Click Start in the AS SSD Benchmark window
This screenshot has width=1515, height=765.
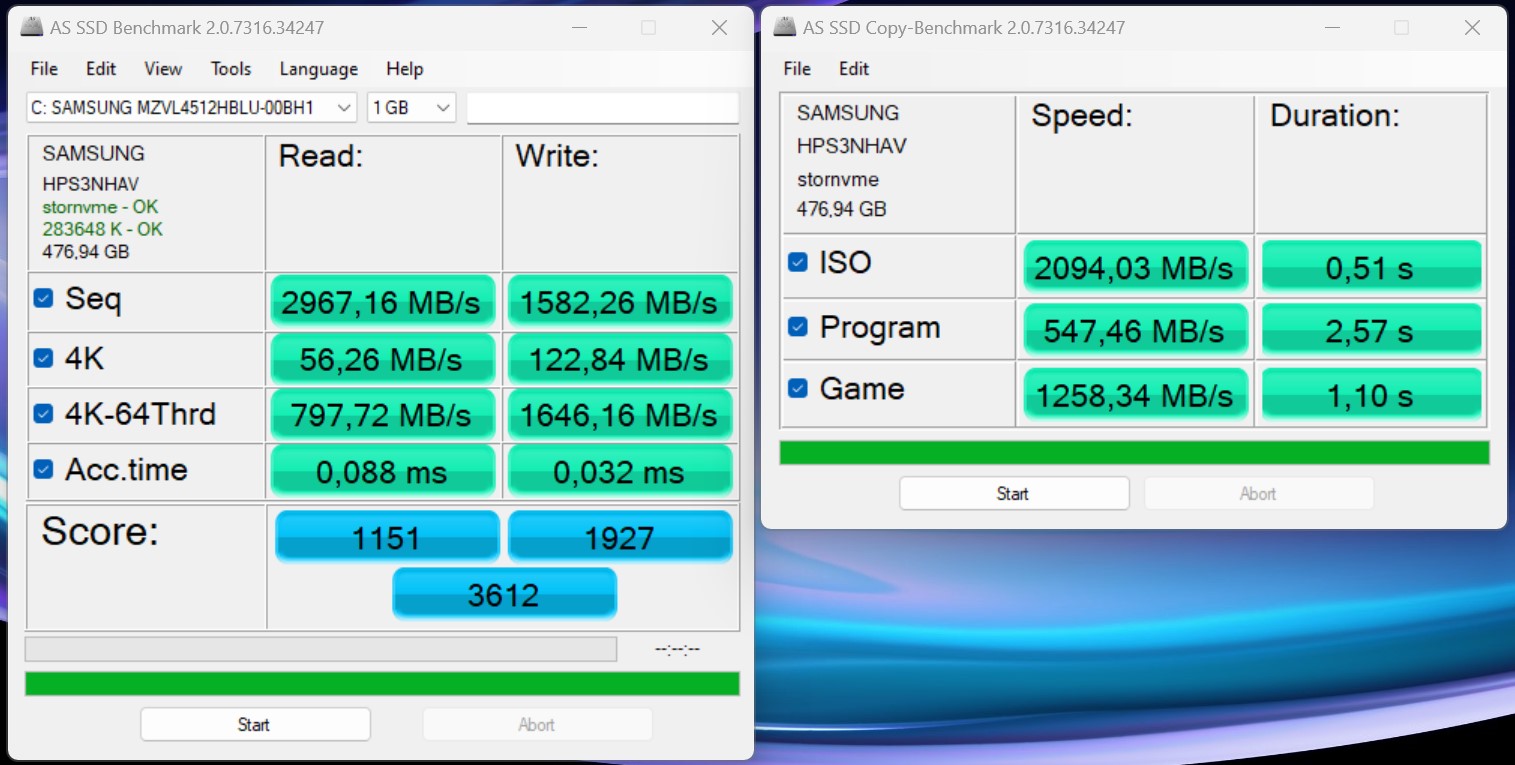point(255,724)
